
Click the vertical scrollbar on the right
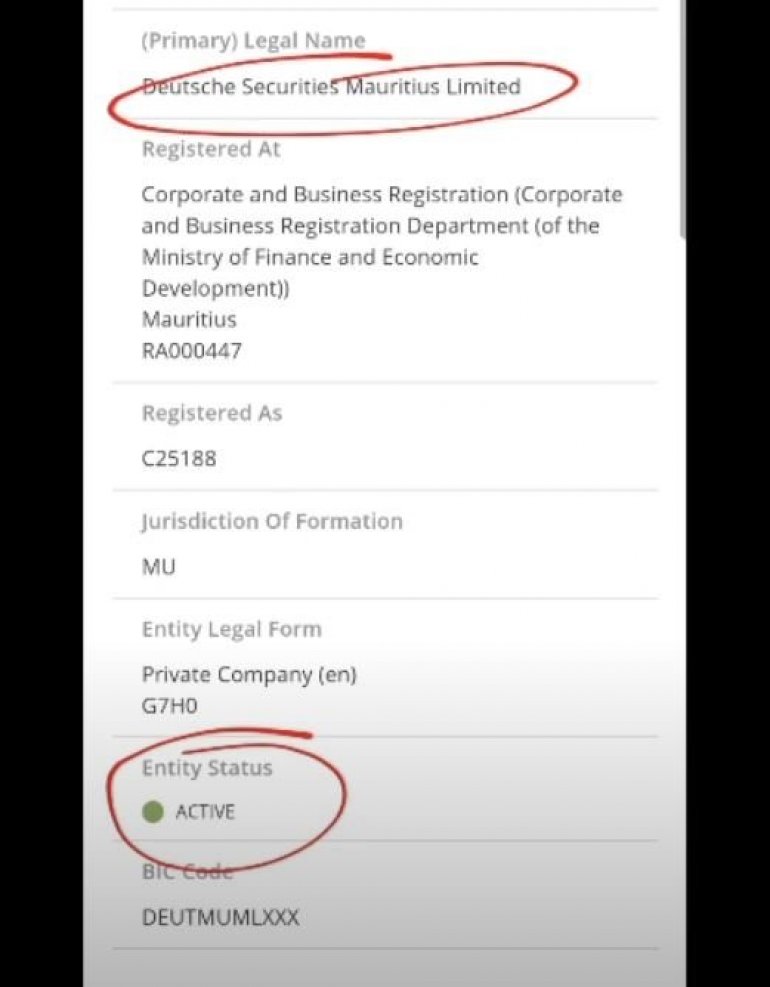point(682,120)
